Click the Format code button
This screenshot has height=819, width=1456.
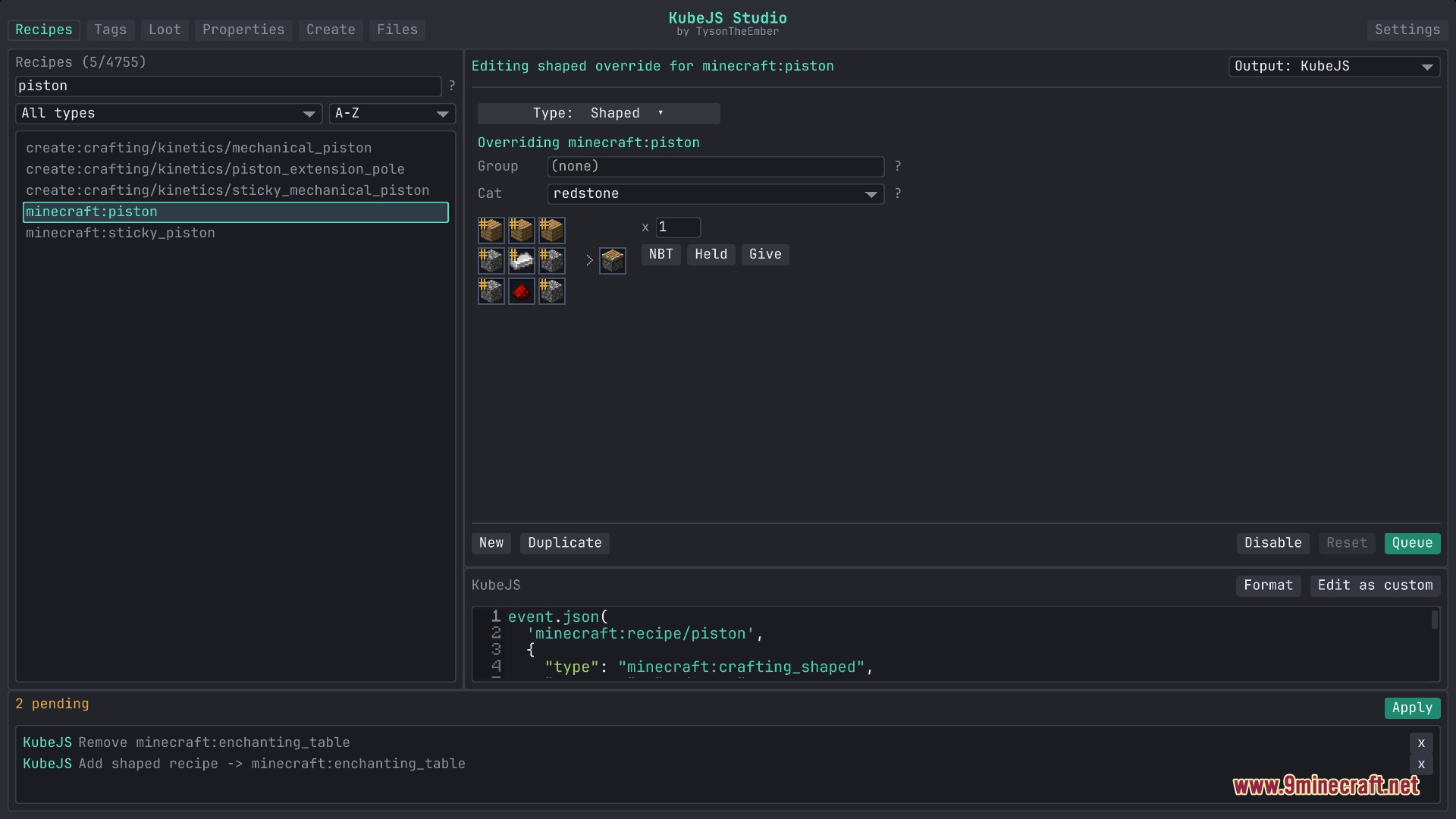[1269, 585]
